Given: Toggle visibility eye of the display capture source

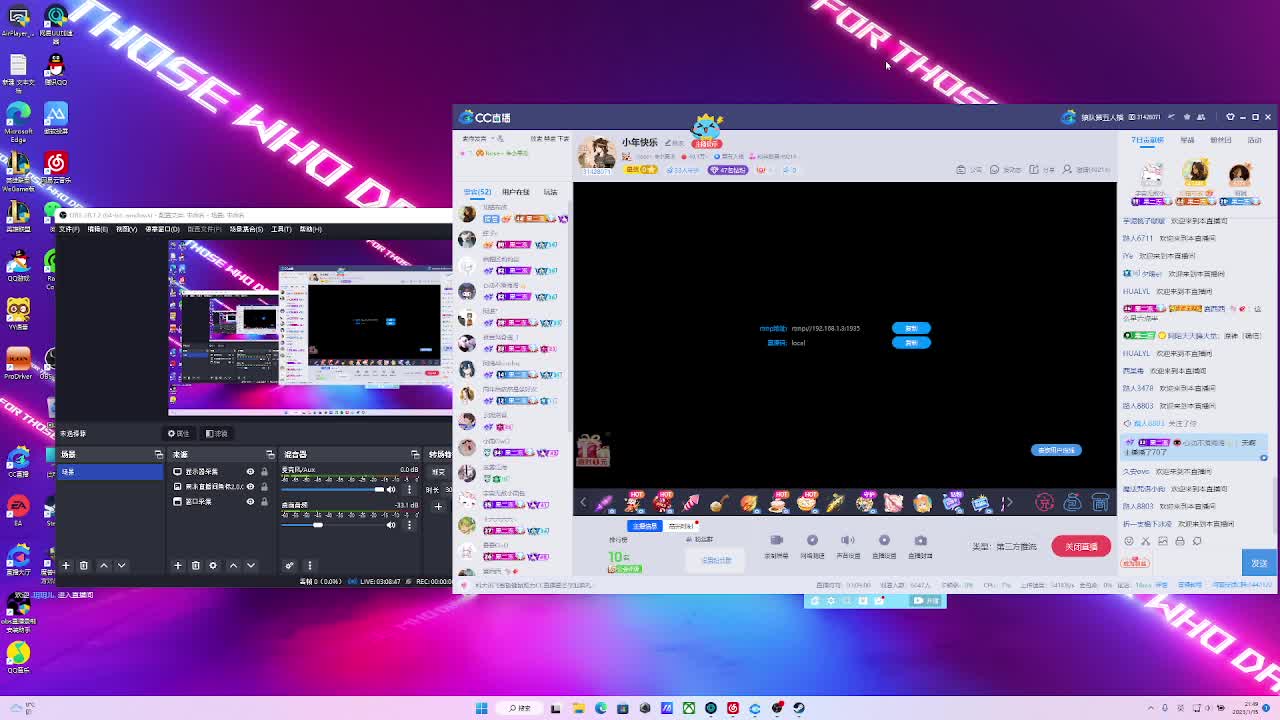Looking at the screenshot, I should tap(250, 471).
